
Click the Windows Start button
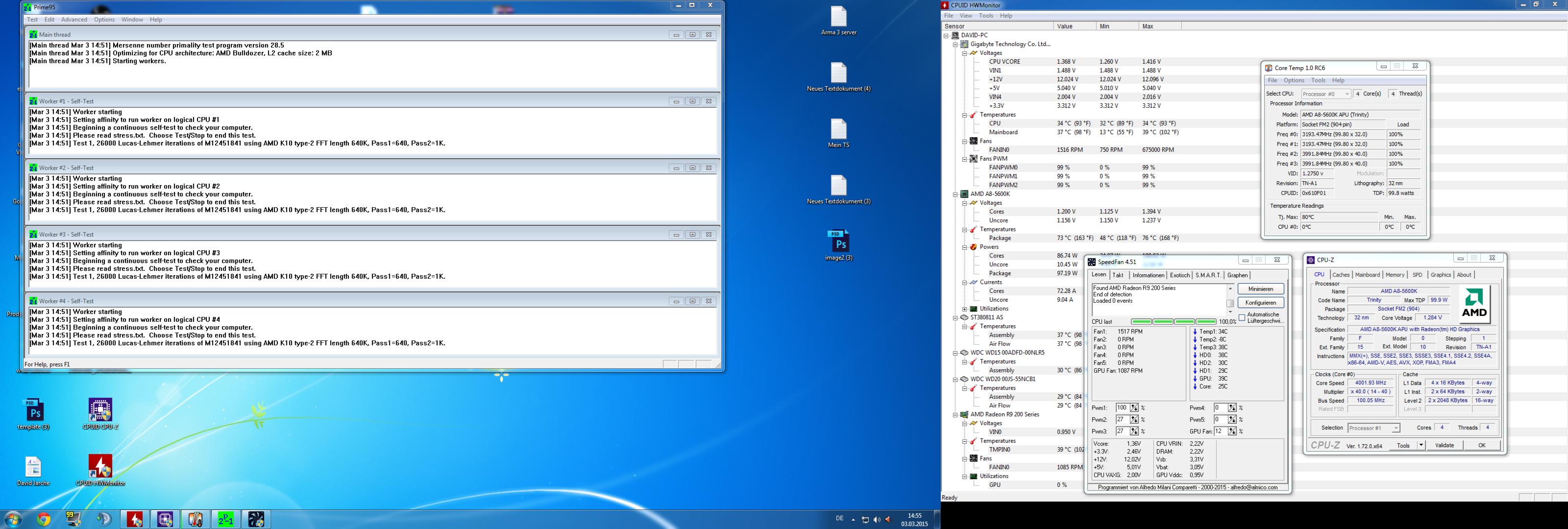[x=13, y=519]
